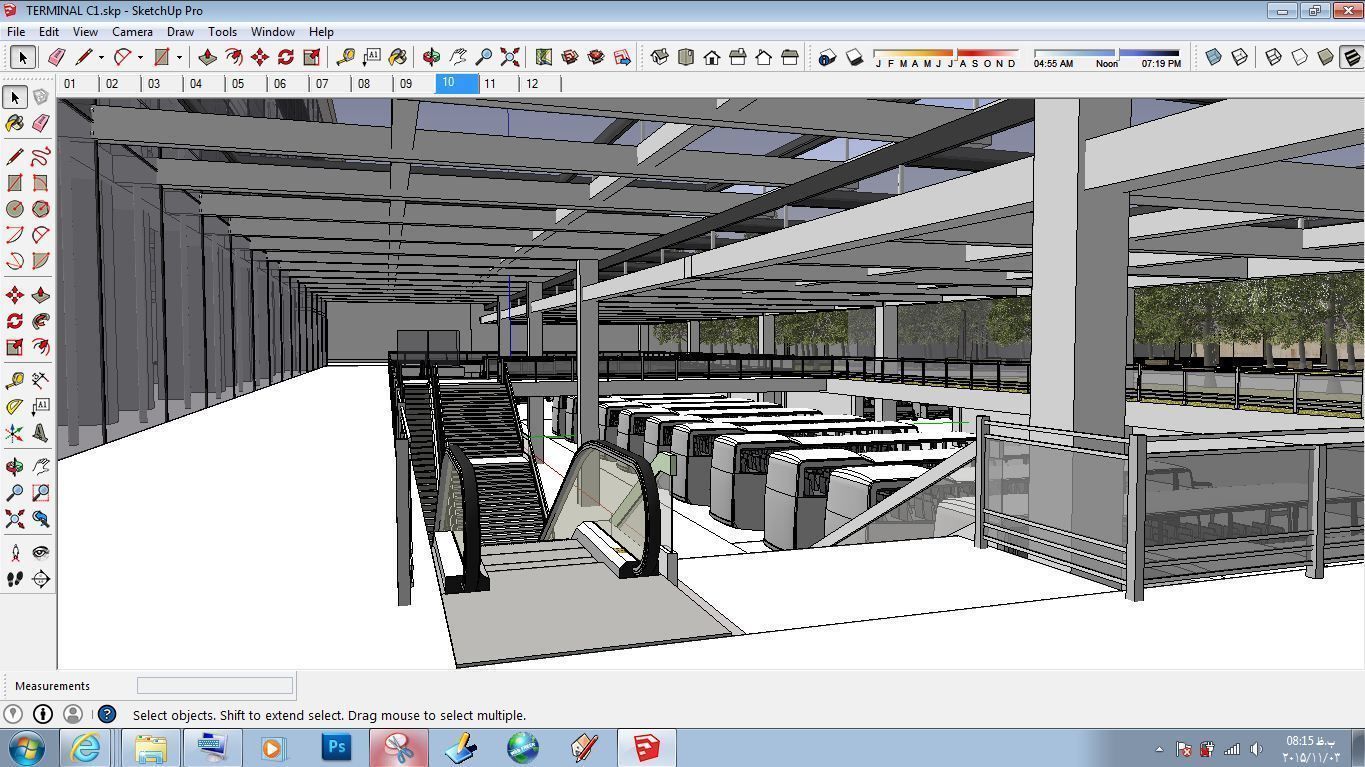
Task: Activate Look Around eye tool
Action: tap(41, 553)
